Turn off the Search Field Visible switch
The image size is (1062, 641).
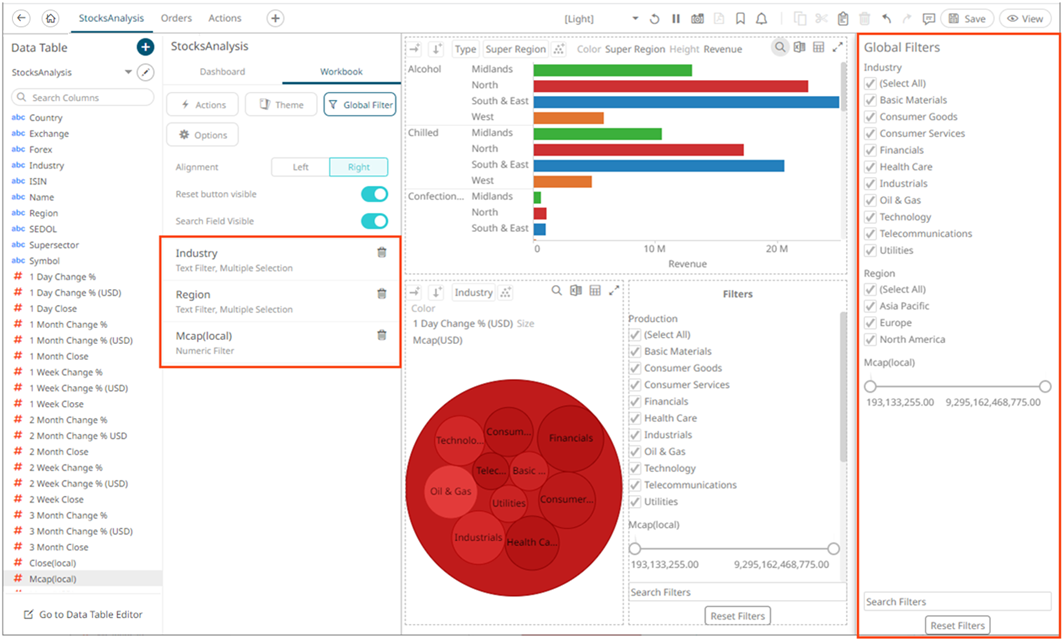pyautogui.click(x=374, y=221)
